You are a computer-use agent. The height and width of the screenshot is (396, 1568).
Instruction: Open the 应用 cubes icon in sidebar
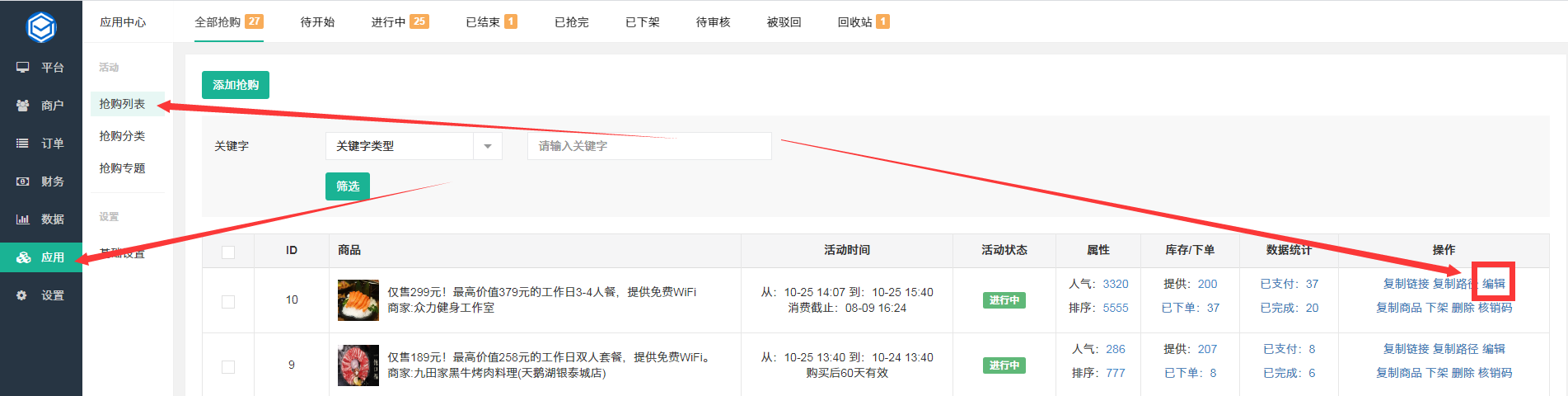click(x=23, y=257)
